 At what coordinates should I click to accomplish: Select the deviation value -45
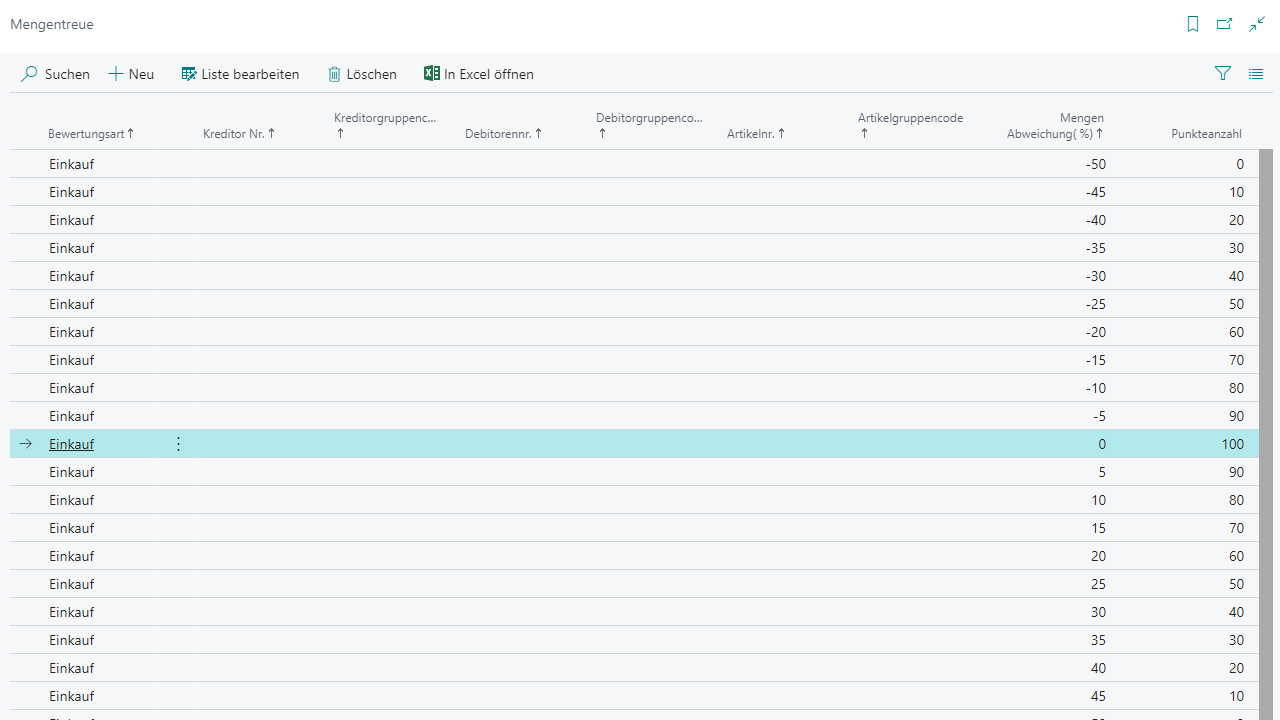tap(1095, 192)
